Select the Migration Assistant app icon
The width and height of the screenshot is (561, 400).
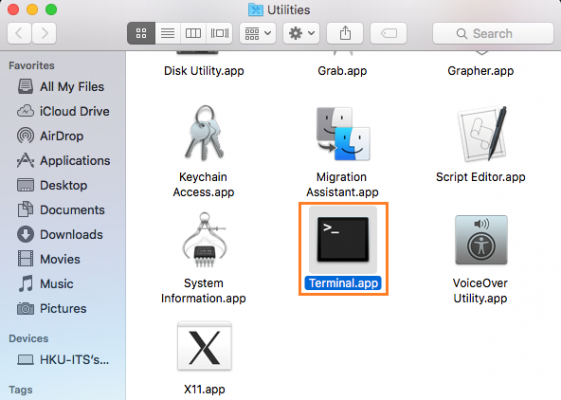[x=343, y=134]
